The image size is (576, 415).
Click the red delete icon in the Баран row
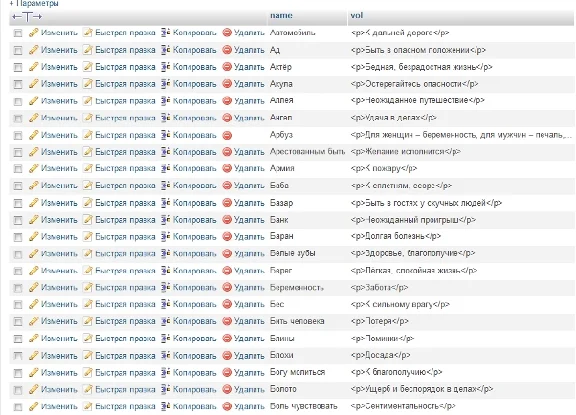[x=227, y=237]
